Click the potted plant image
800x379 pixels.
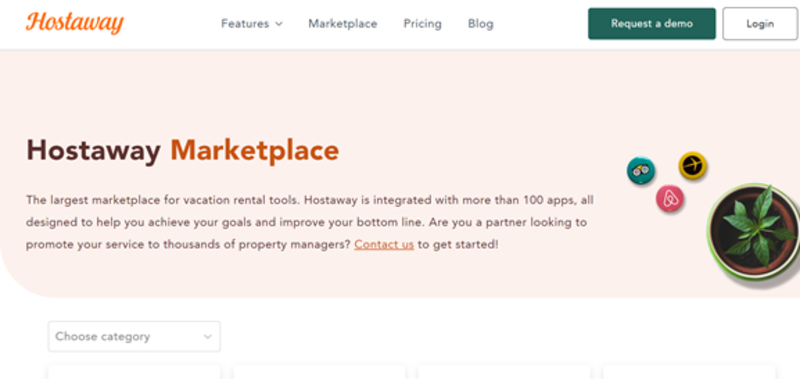(753, 233)
